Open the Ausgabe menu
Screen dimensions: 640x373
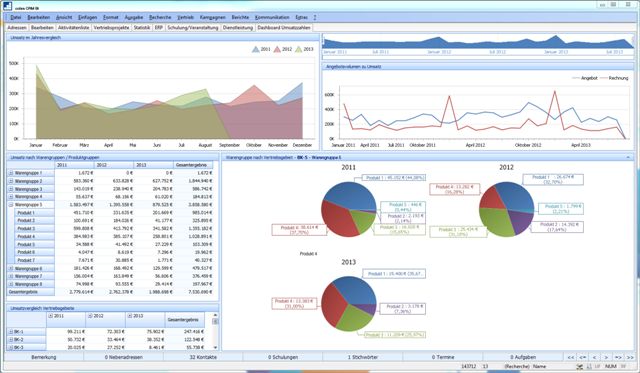coord(134,18)
